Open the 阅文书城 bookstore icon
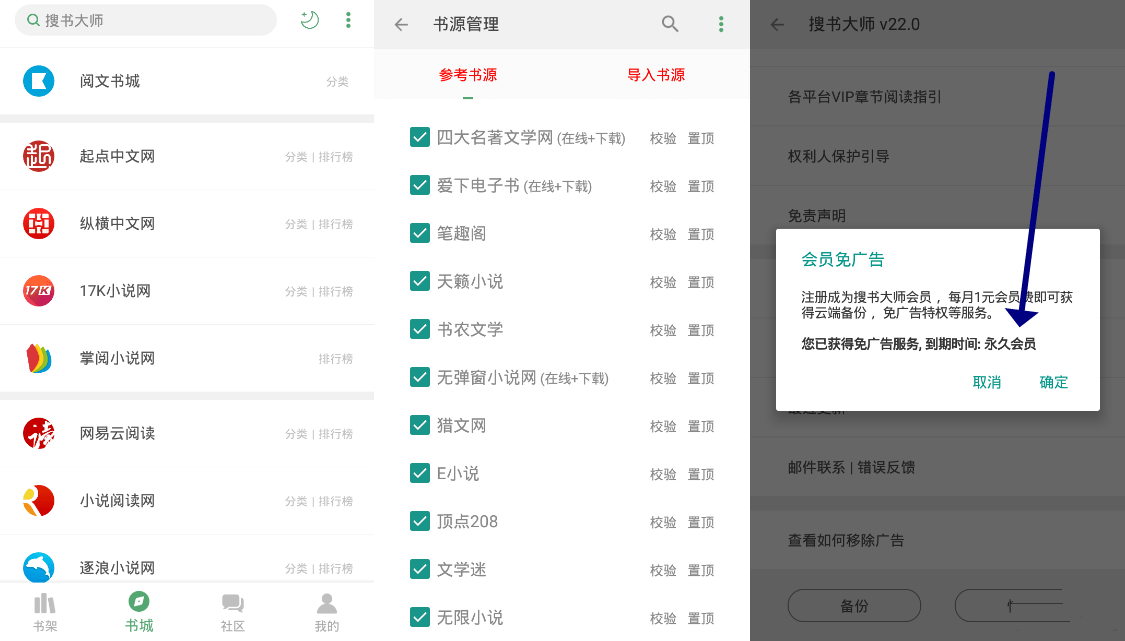Image resolution: width=1125 pixels, height=641 pixels. coord(39,81)
